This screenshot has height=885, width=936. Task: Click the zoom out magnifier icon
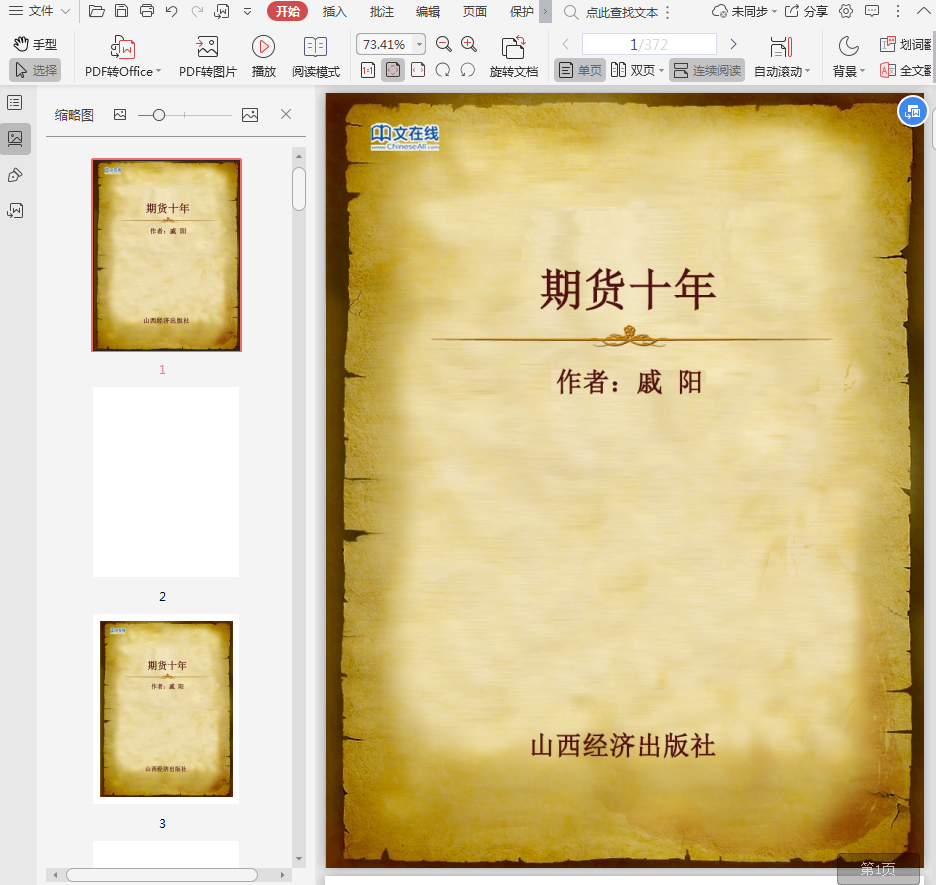[x=444, y=44]
